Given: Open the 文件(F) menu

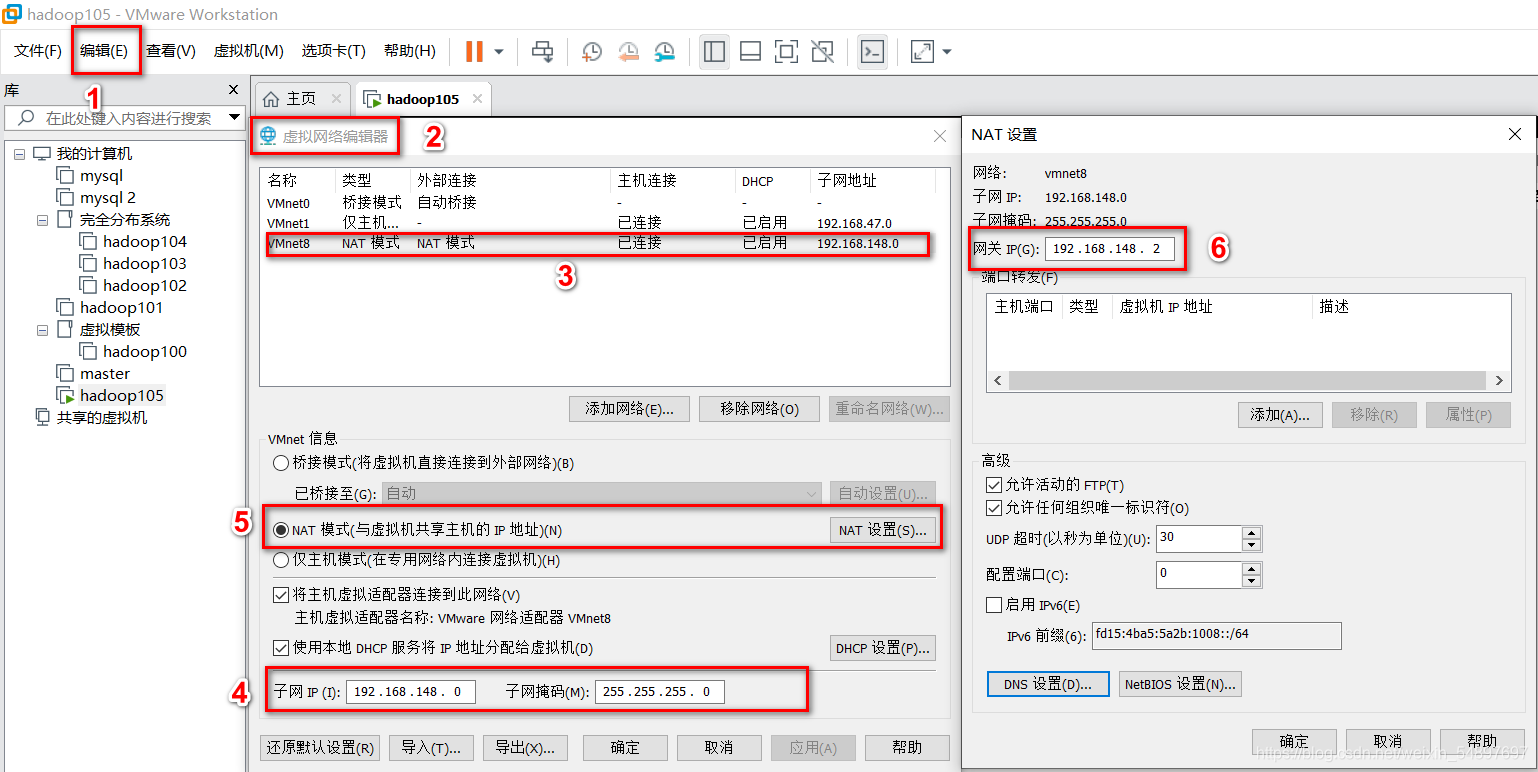Looking at the screenshot, I should (38, 50).
